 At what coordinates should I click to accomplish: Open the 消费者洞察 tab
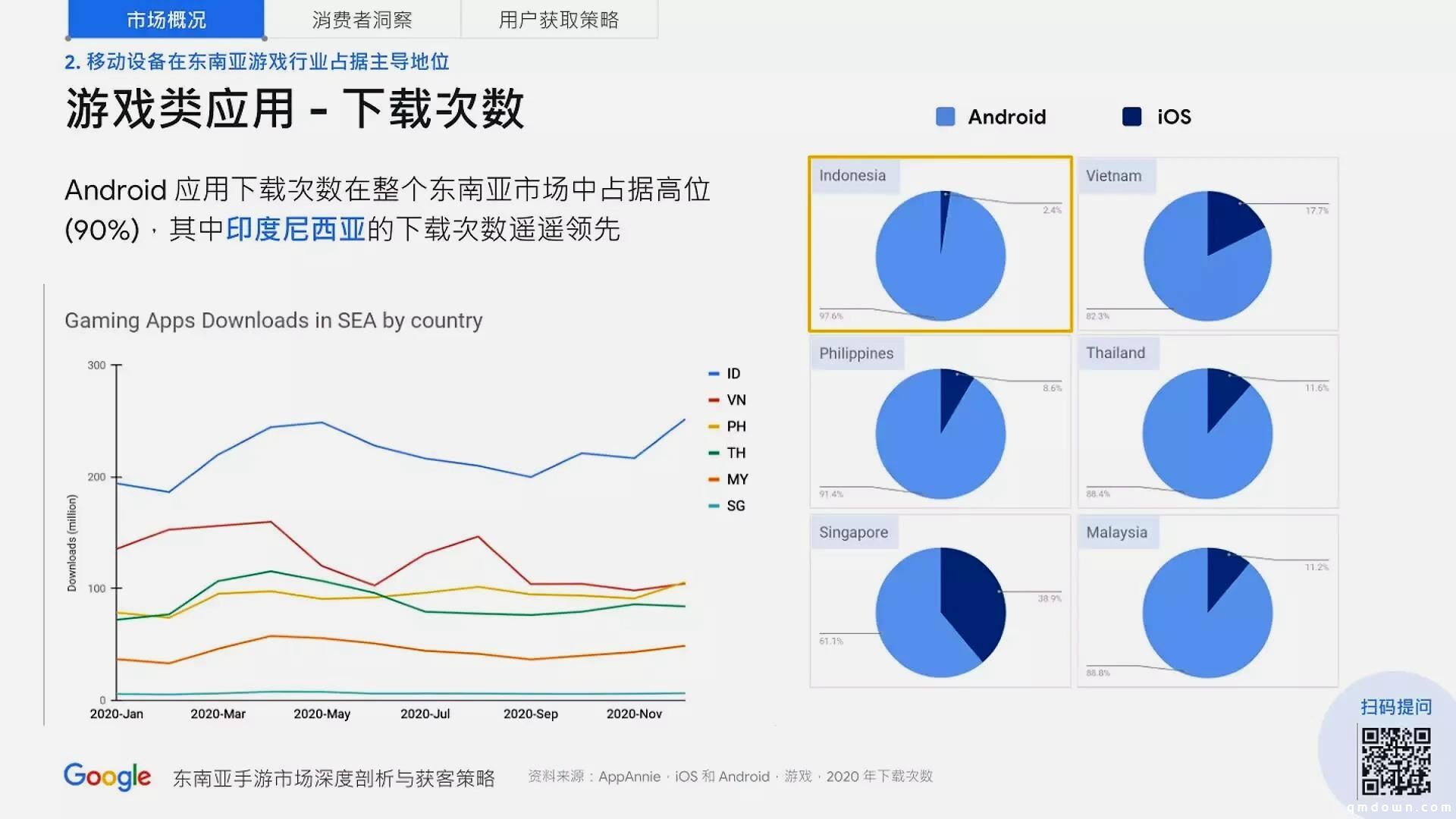[362, 20]
